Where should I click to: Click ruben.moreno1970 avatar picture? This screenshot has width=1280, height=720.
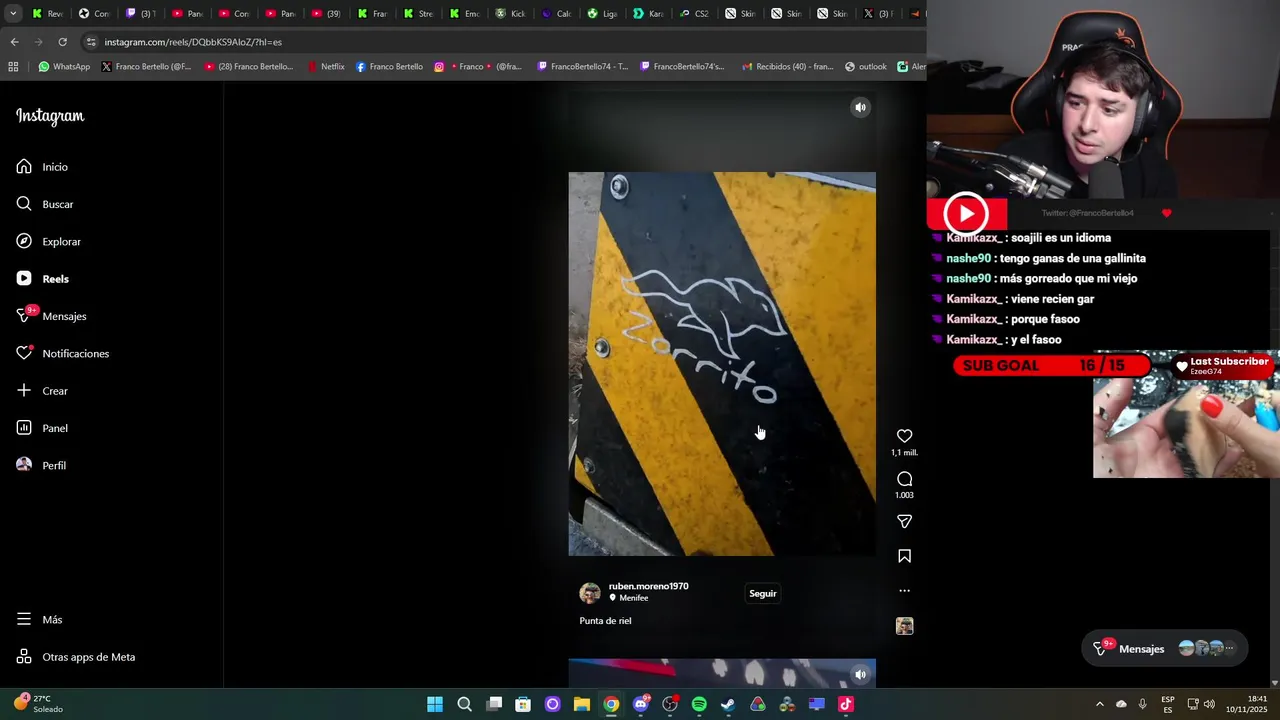pos(590,593)
